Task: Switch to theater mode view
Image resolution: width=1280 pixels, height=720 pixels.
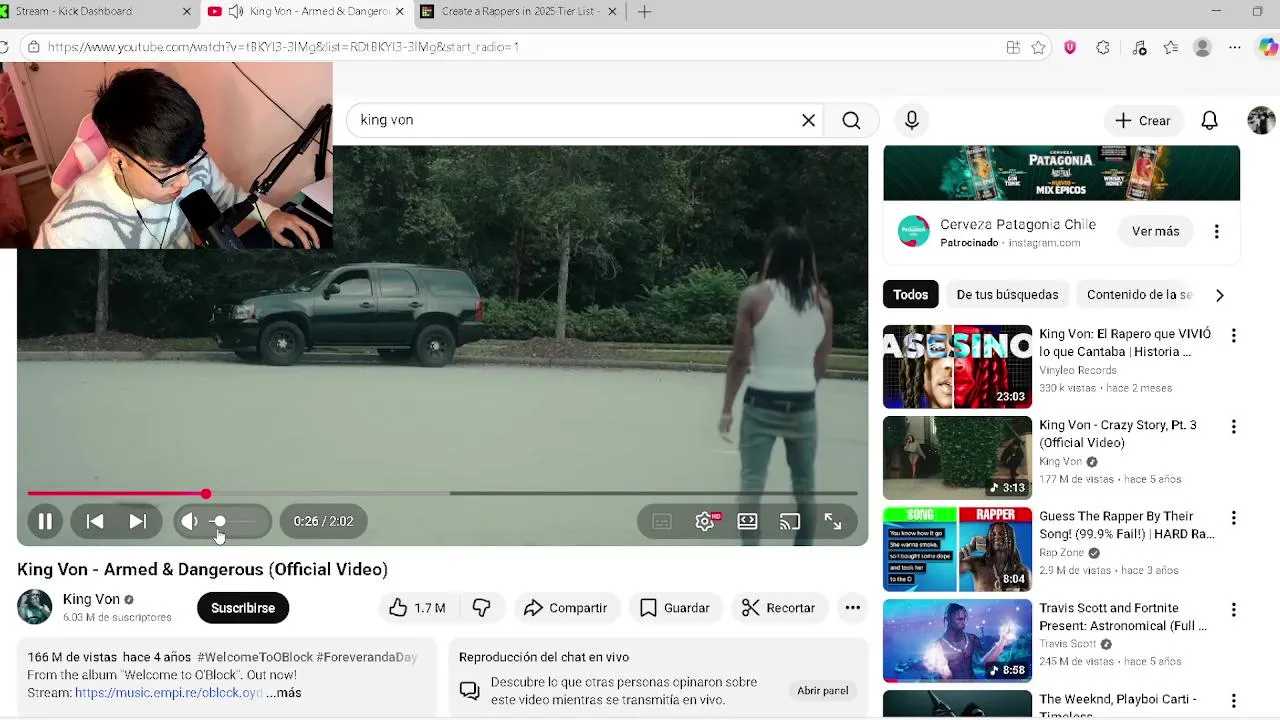Action: 747,521
